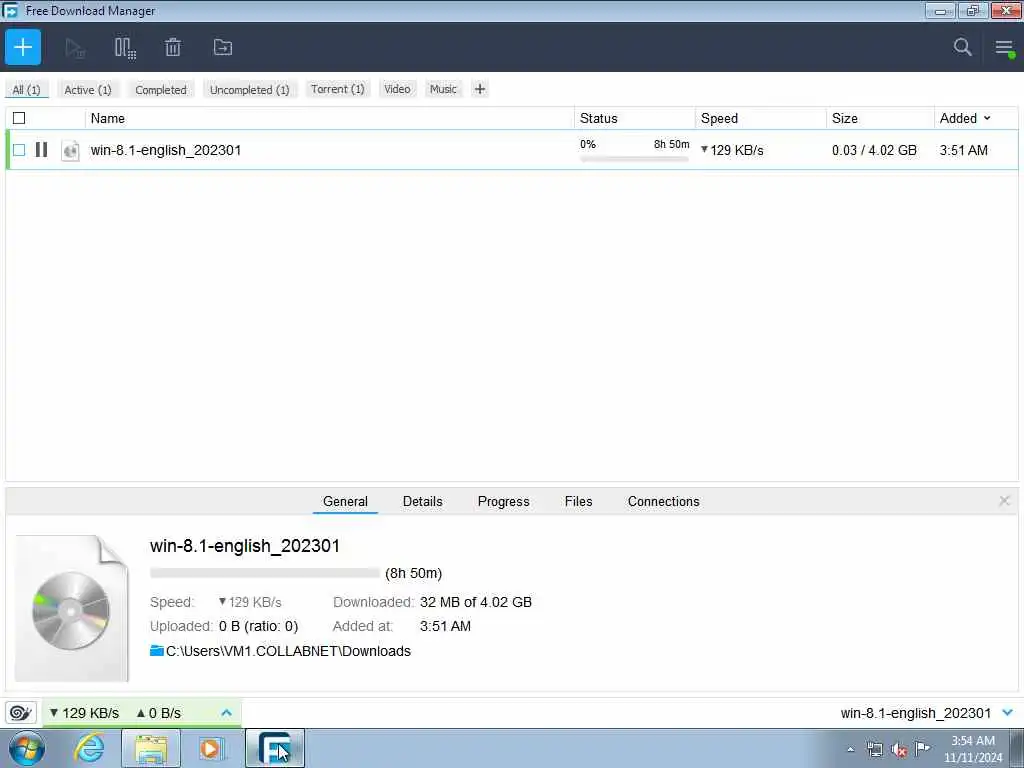Screen dimensions: 1024x768
Task: Click the upload speed 0 B/s in status bar
Action: [159, 712]
